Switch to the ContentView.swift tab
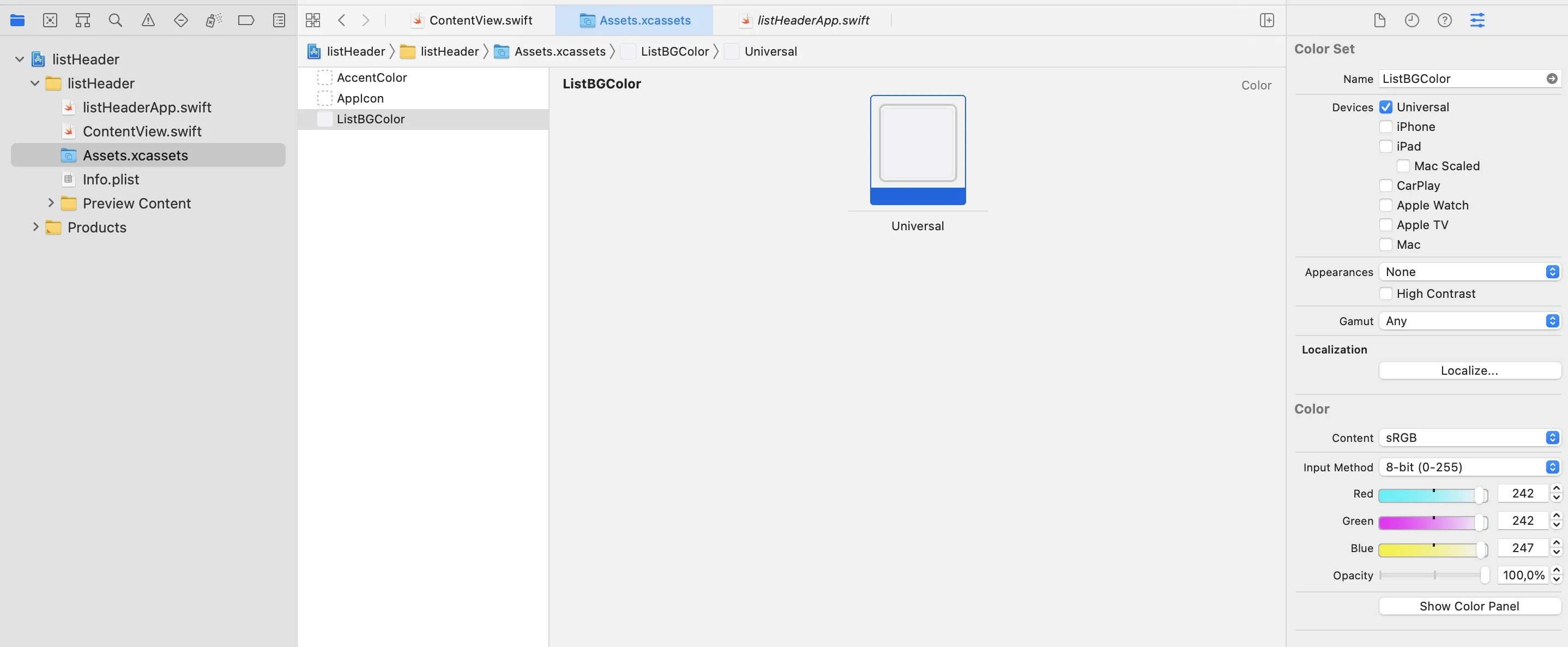This screenshot has width=1568, height=647. point(480,20)
